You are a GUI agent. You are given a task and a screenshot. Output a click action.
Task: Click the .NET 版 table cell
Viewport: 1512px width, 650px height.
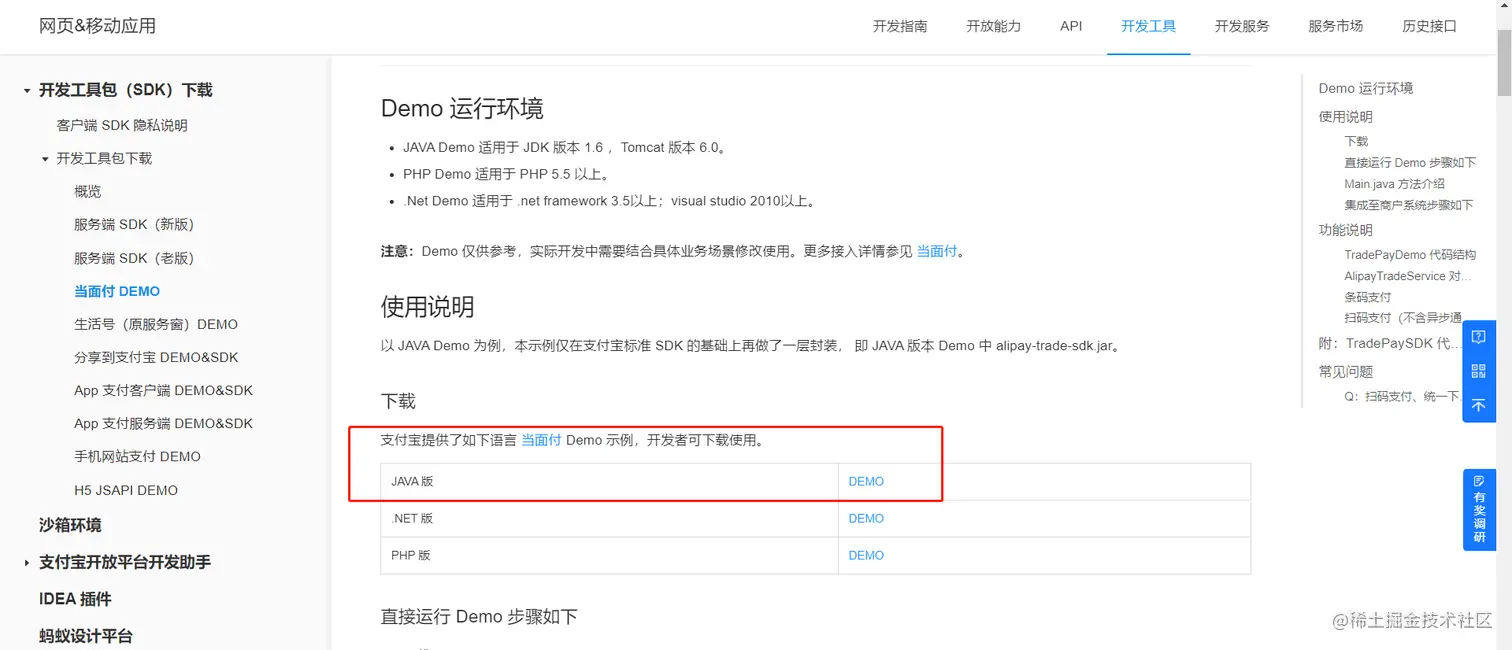pos(609,519)
